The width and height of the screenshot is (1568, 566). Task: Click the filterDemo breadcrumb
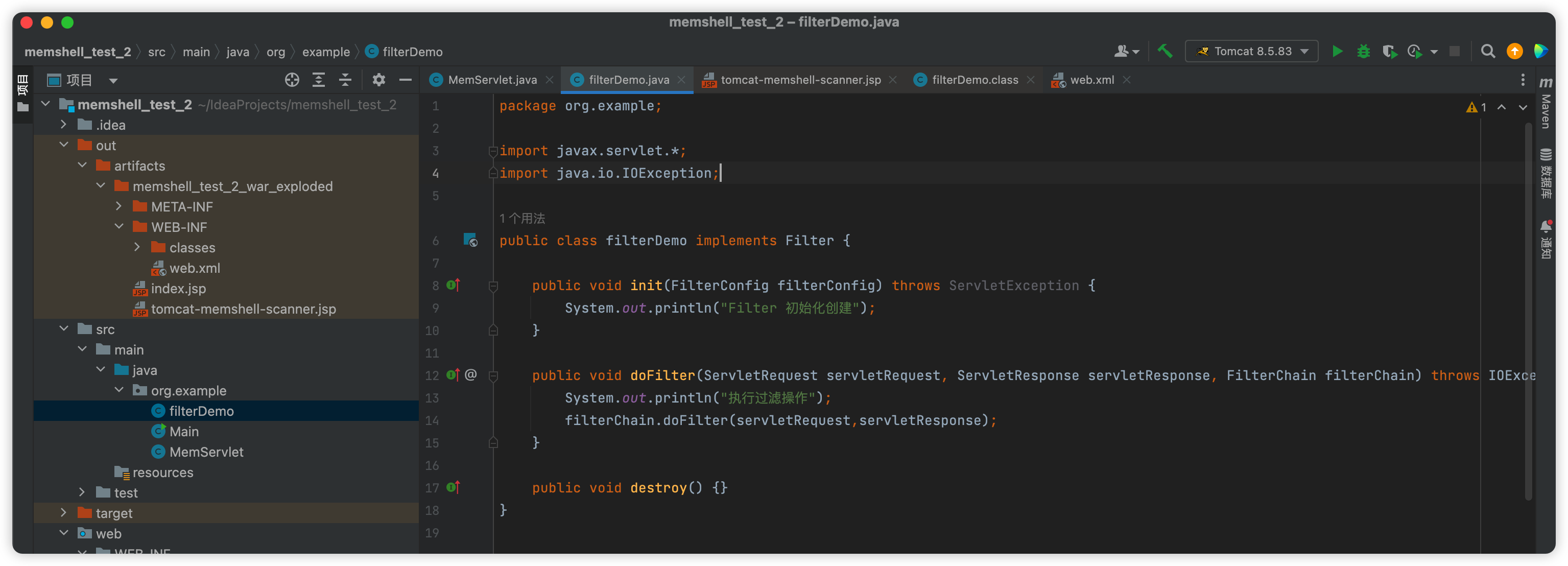point(404,52)
